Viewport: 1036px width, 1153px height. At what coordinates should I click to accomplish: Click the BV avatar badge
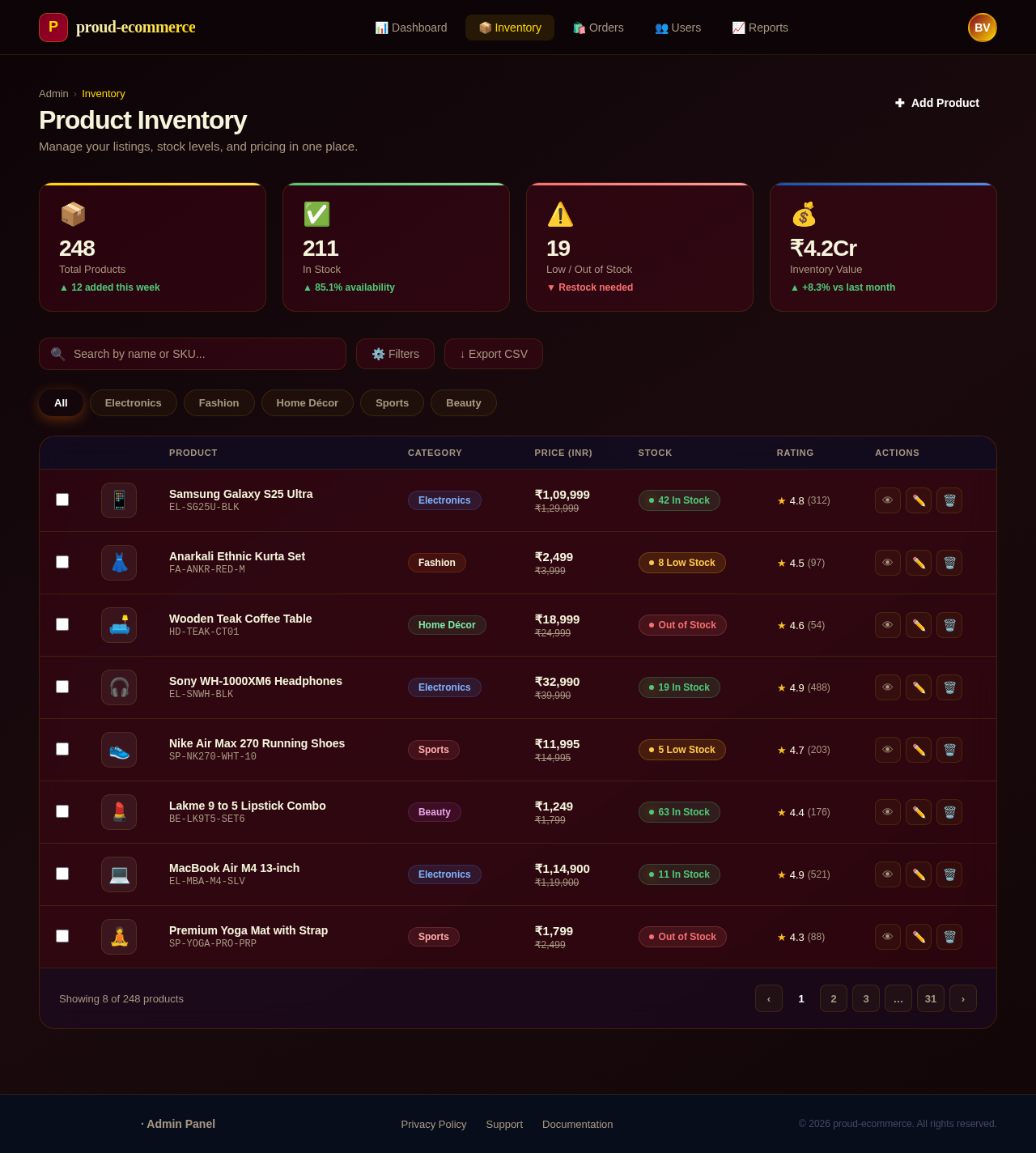(x=982, y=27)
